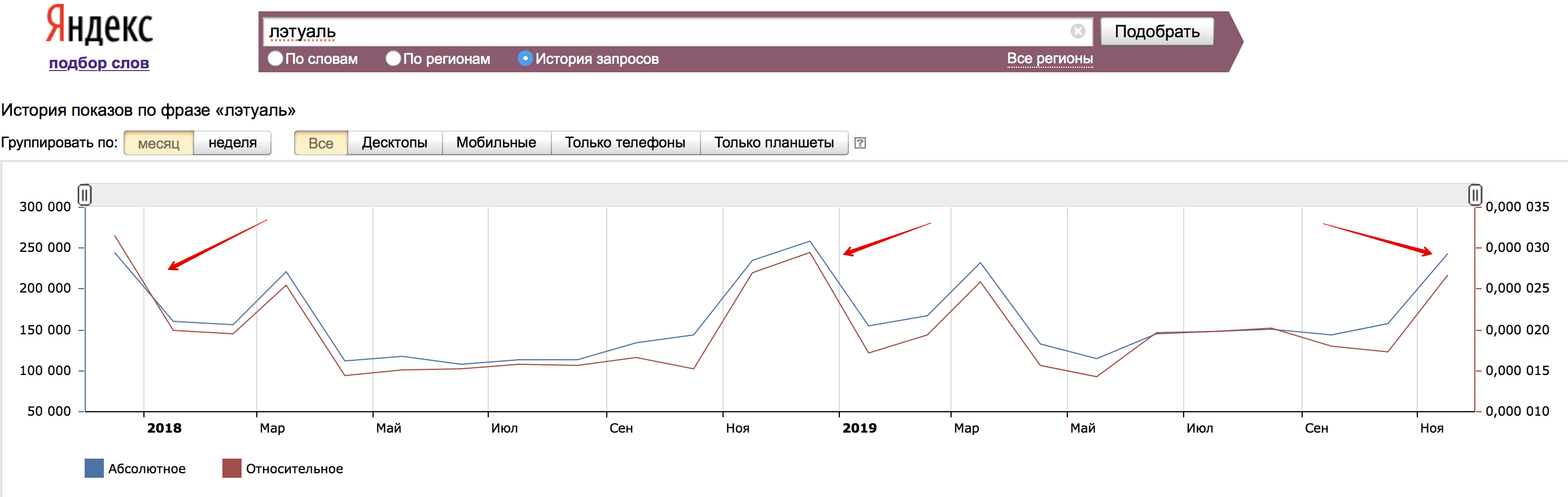The height and width of the screenshot is (497, 1568).
Task: Click the «0,000 010» right axis value
Action: (1517, 411)
